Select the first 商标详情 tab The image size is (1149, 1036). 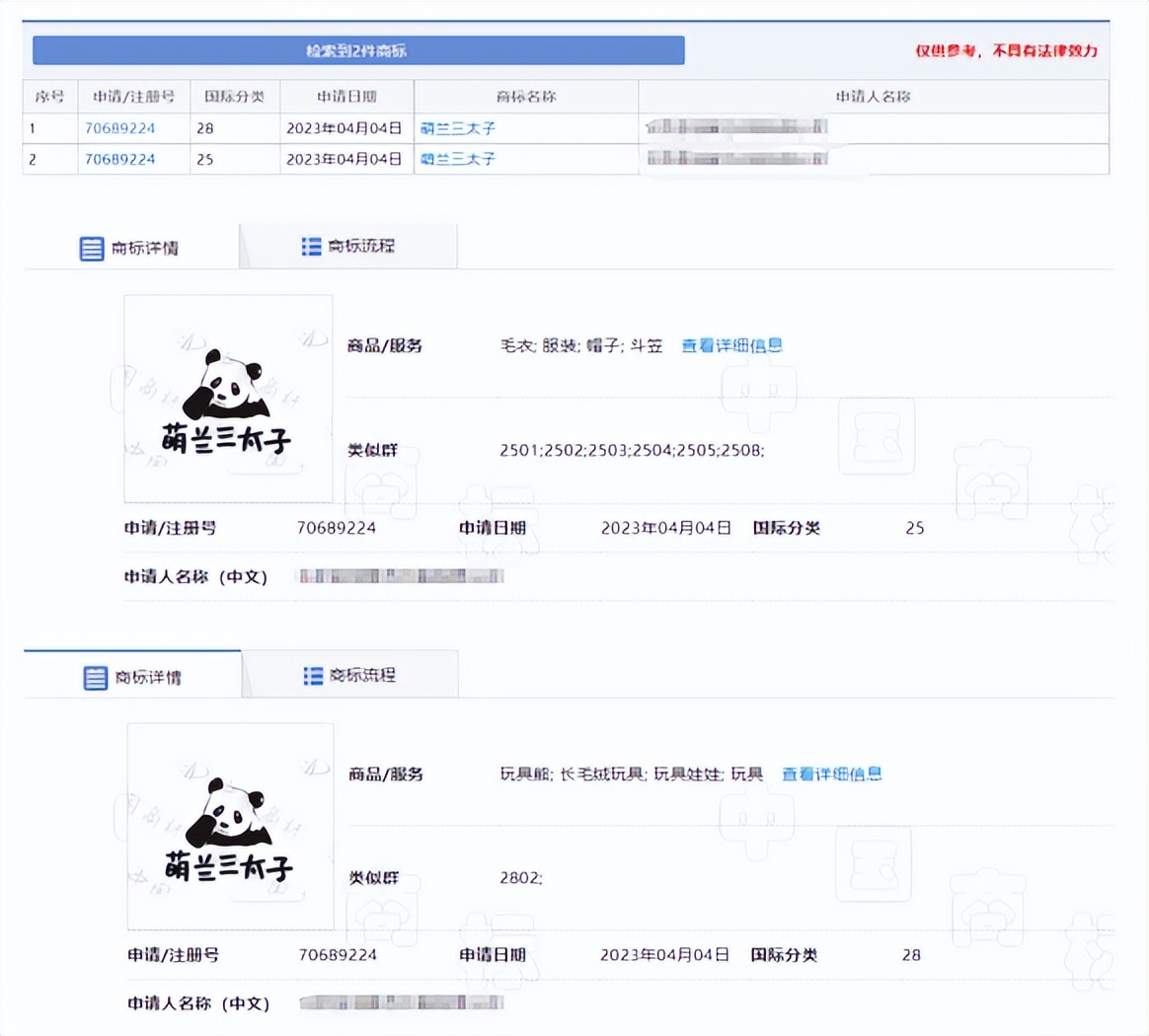[x=143, y=248]
